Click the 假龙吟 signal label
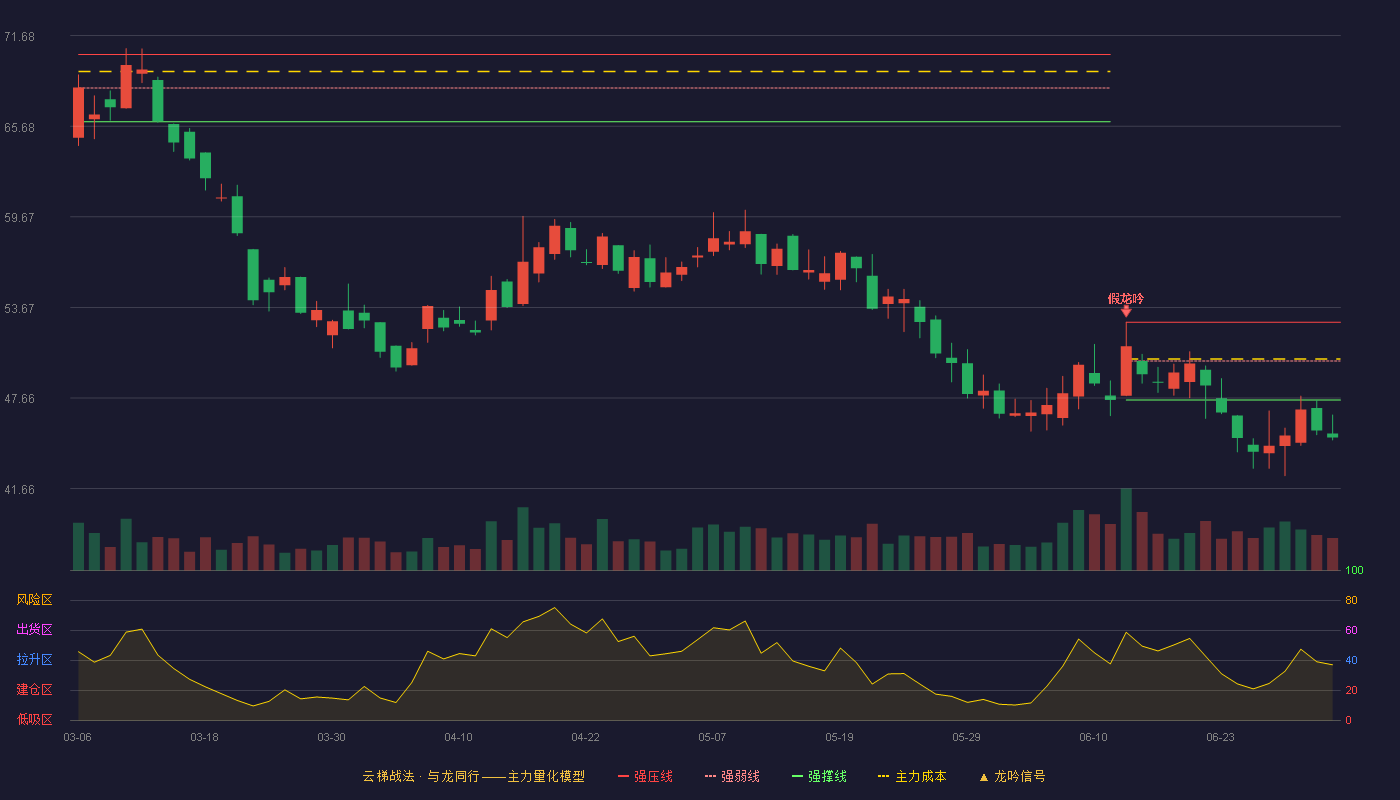Viewport: 1400px width, 800px height. click(1126, 298)
